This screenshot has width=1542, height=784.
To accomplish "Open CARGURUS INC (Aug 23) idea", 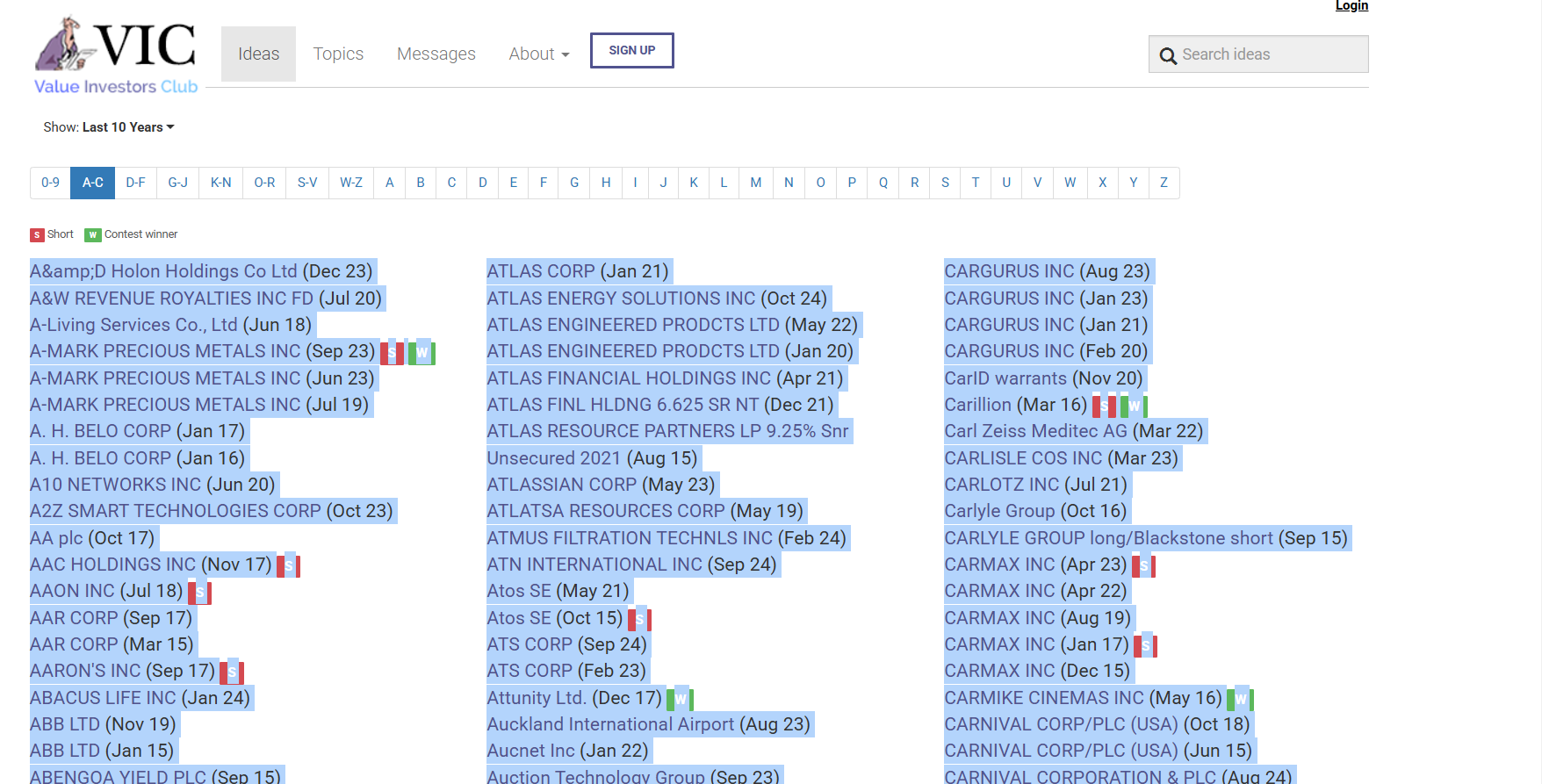I will [x=1009, y=271].
